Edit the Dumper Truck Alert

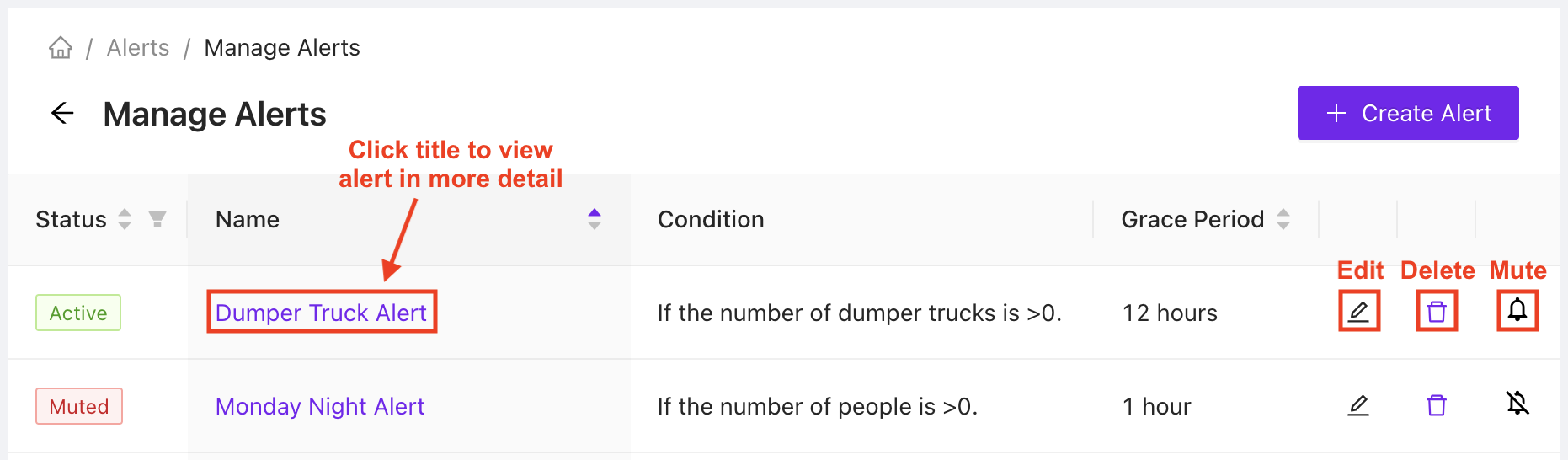pos(1358,312)
